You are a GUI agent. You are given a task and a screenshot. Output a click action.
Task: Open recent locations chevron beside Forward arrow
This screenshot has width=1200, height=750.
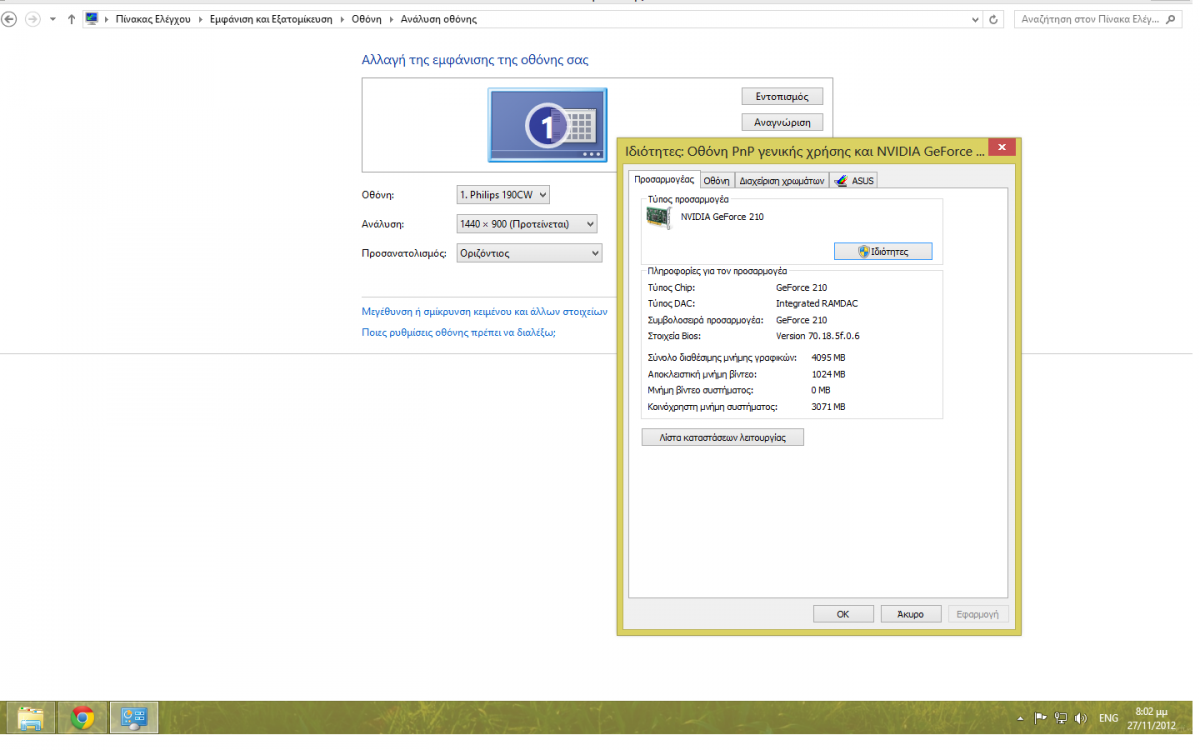(53, 19)
